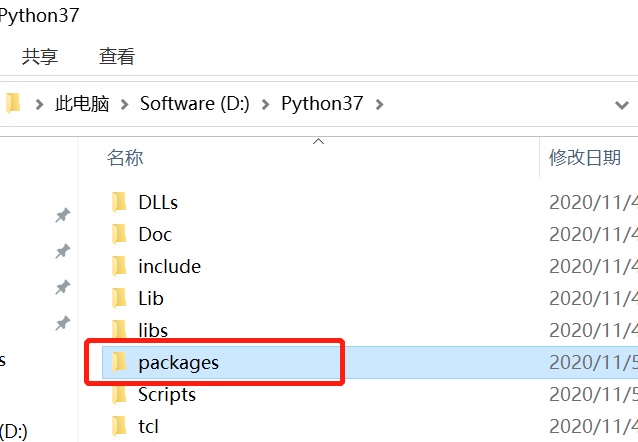638x442 pixels.
Task: Click the Lib folder icon
Action: 119,298
